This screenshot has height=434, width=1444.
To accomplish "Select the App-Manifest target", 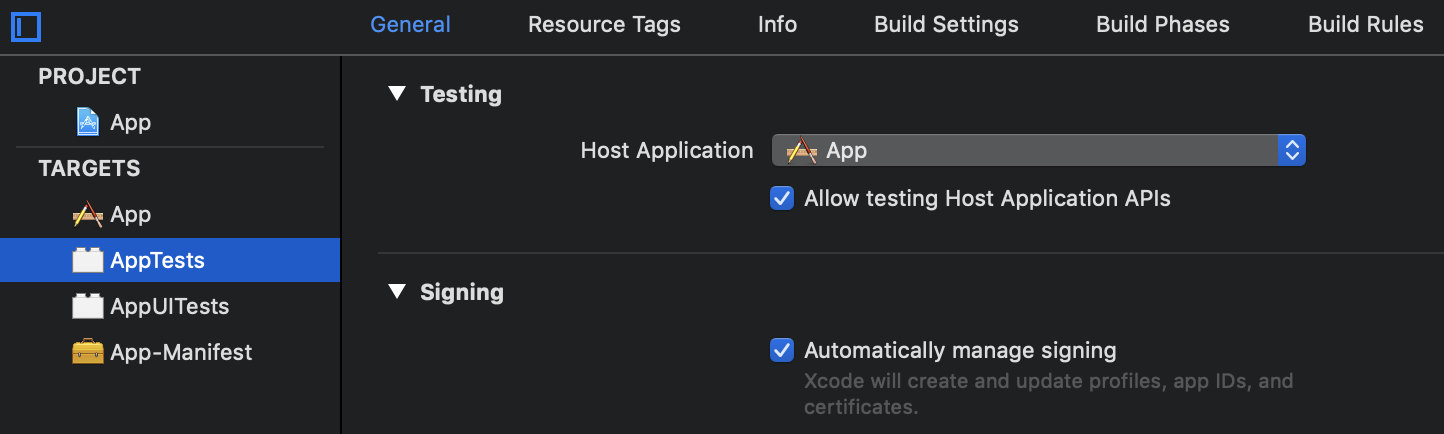I will (170, 352).
